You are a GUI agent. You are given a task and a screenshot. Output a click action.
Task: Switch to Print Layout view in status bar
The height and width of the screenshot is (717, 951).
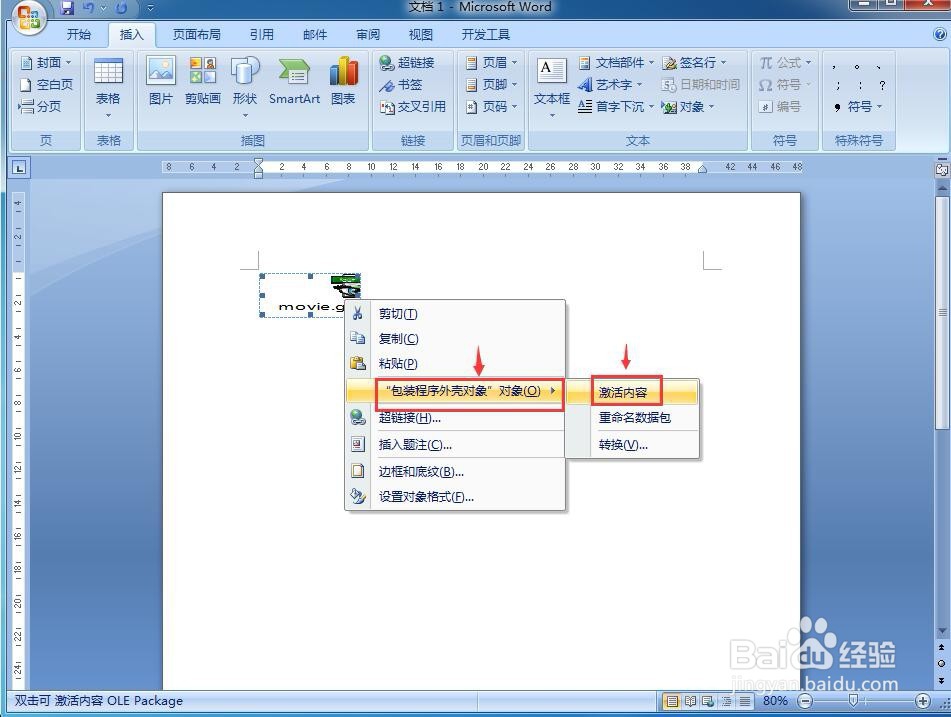click(x=672, y=701)
